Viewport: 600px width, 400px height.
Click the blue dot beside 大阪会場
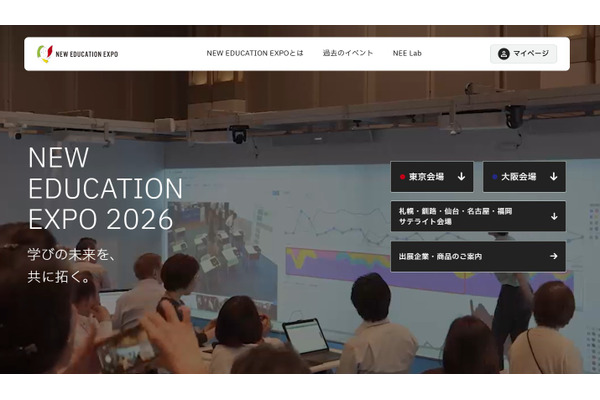coord(495,177)
